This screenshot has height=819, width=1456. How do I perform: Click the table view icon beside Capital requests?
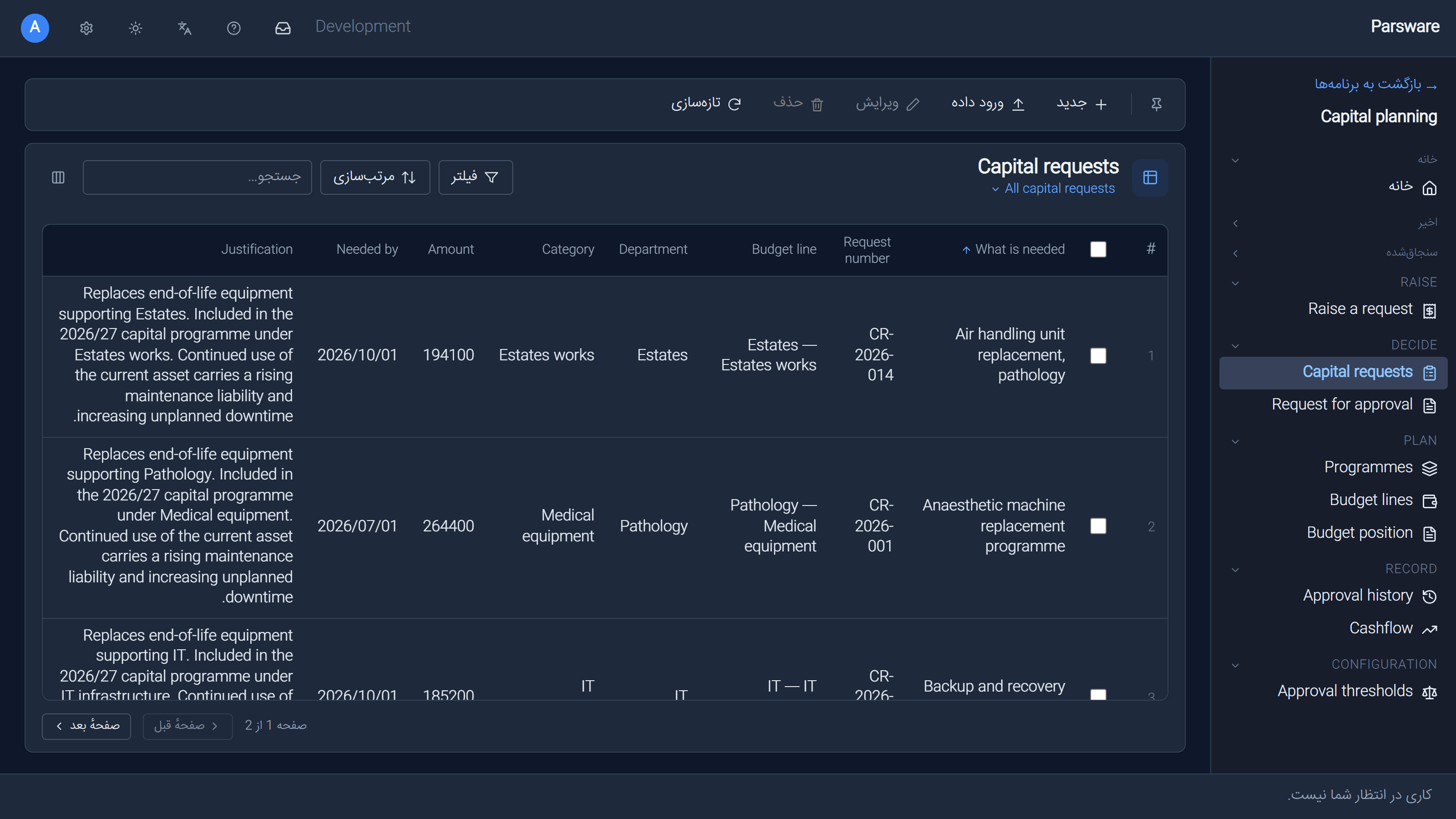1150,177
